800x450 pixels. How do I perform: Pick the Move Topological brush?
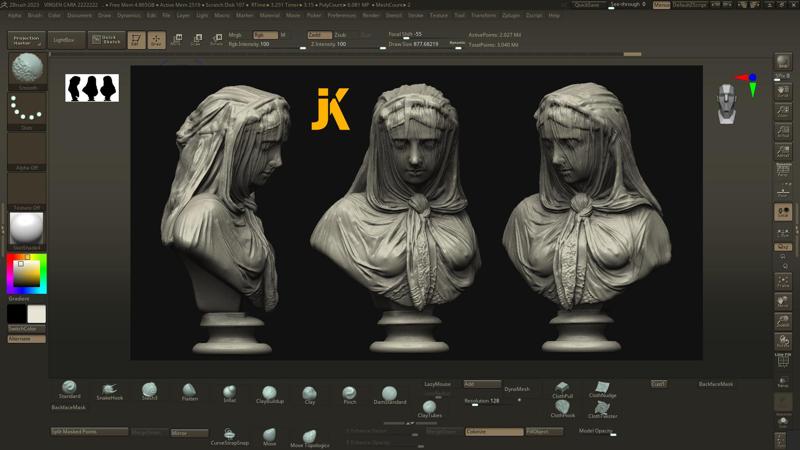pos(309,439)
